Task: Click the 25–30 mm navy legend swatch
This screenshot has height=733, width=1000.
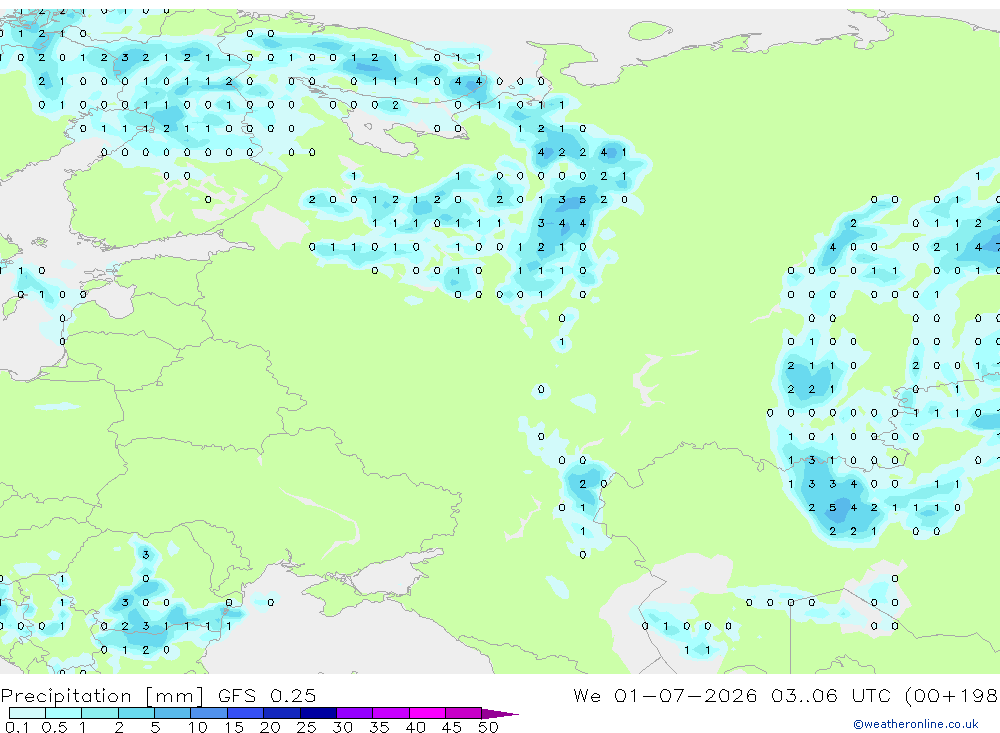Action: point(318,713)
